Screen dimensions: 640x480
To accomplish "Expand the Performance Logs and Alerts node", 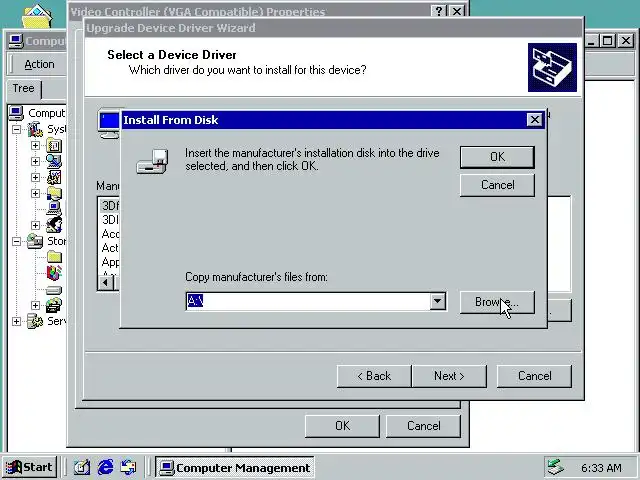I will tap(36, 178).
